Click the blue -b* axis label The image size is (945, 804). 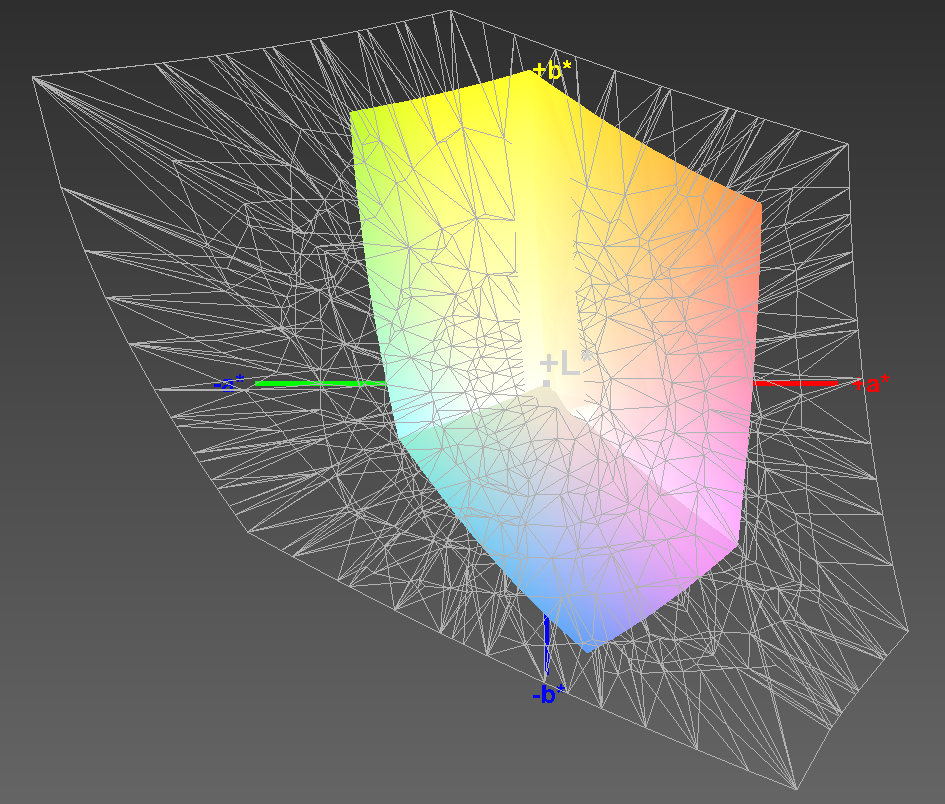pyautogui.click(x=548, y=694)
